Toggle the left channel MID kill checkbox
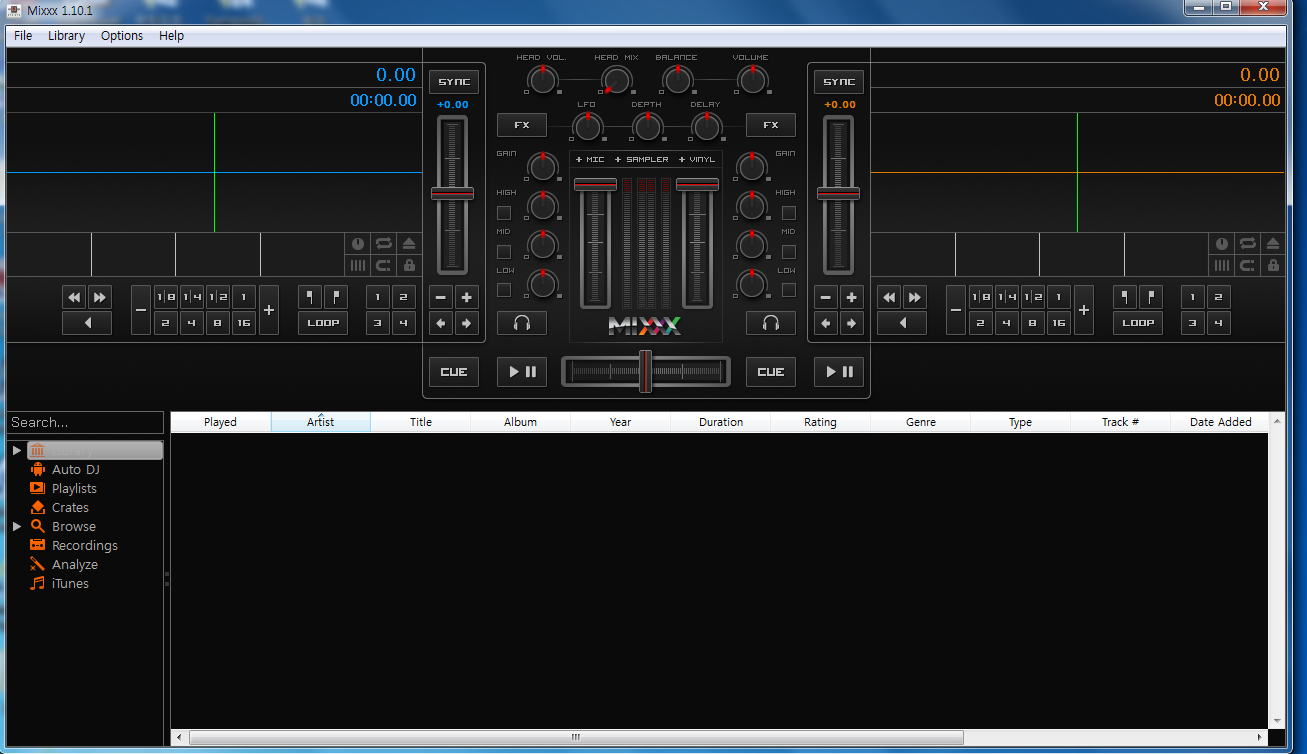The image size is (1307, 754). [x=504, y=252]
